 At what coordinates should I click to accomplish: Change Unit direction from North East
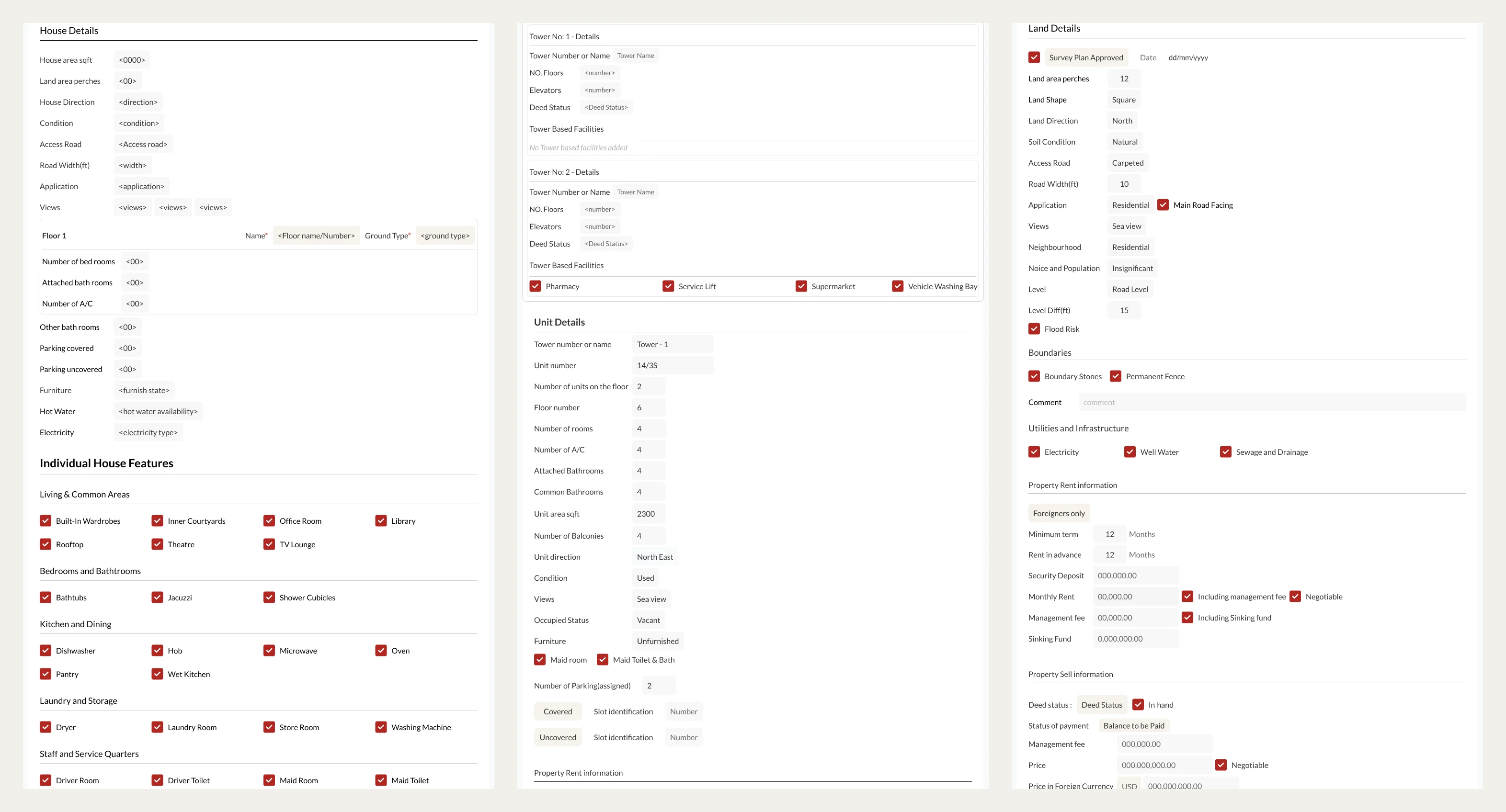[x=655, y=557]
